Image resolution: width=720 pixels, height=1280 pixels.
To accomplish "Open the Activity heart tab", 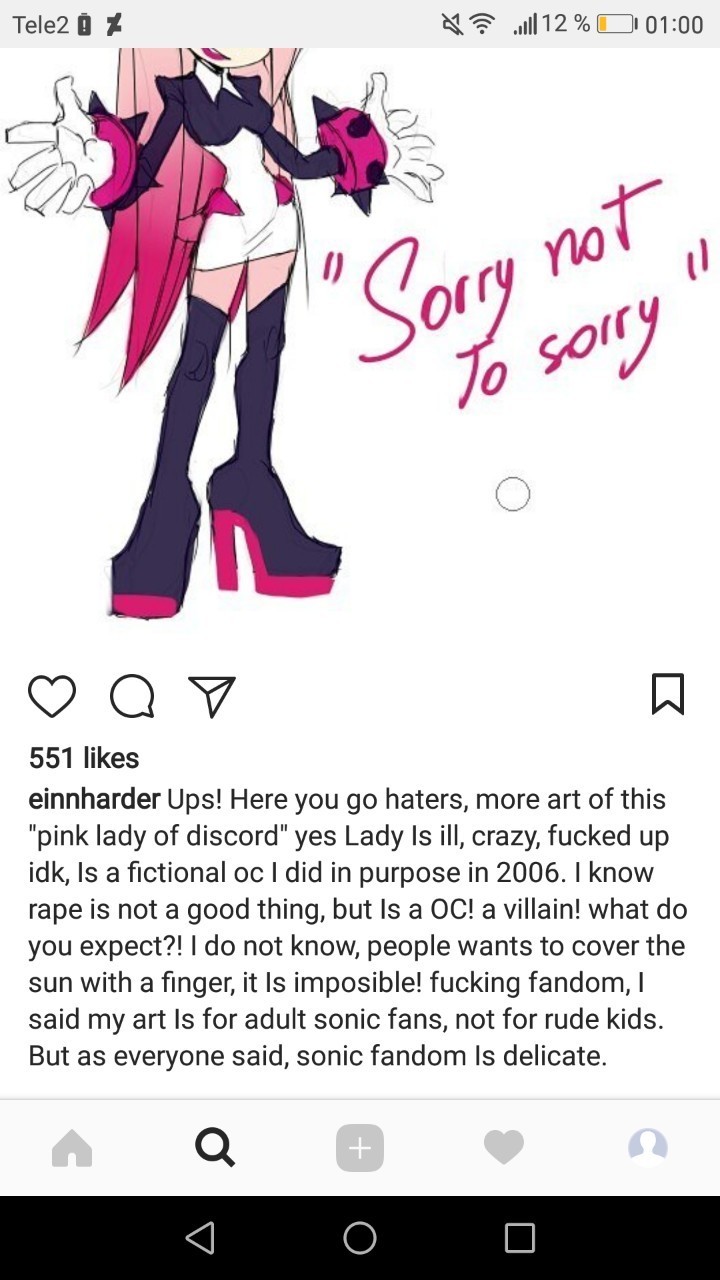I will pyautogui.click(x=503, y=1148).
